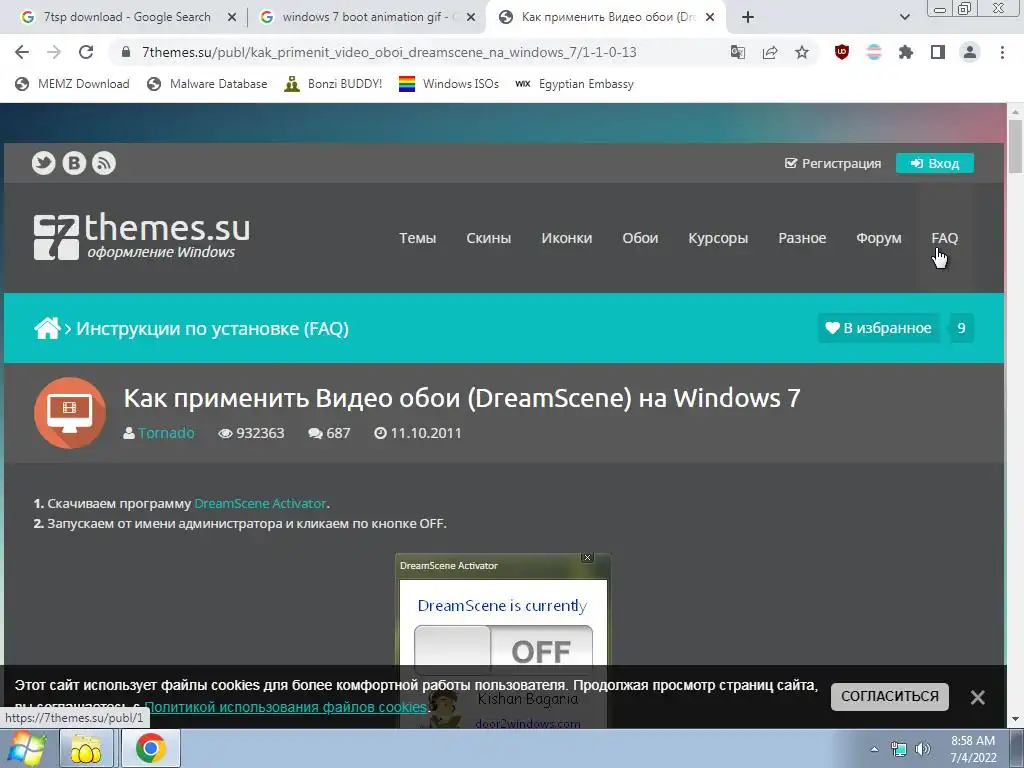
Task: Click В избранное favorites button
Action: 878,328
